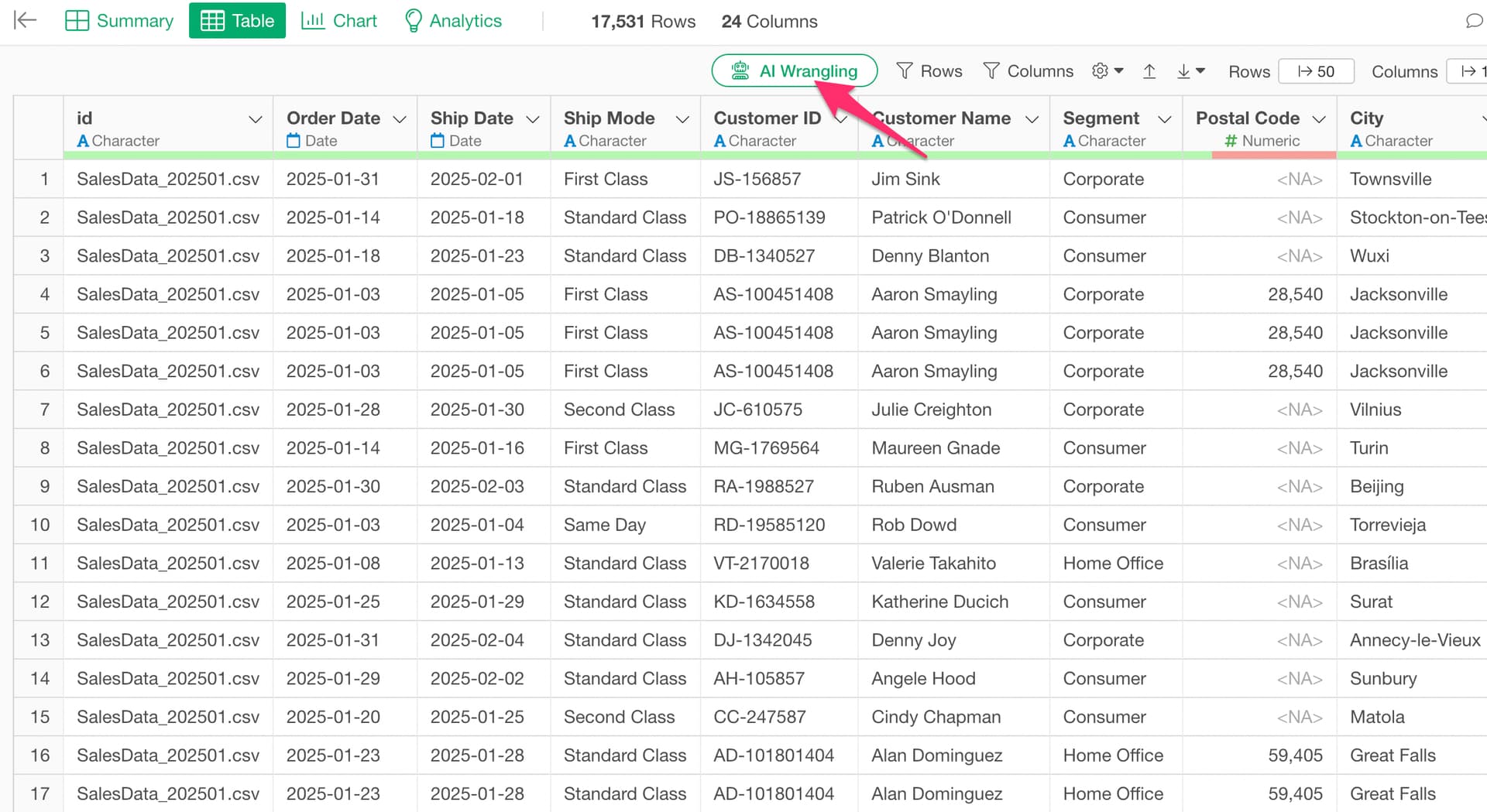Open the Segment column dropdown chevron
The height and width of the screenshot is (812, 1487).
tap(1164, 119)
